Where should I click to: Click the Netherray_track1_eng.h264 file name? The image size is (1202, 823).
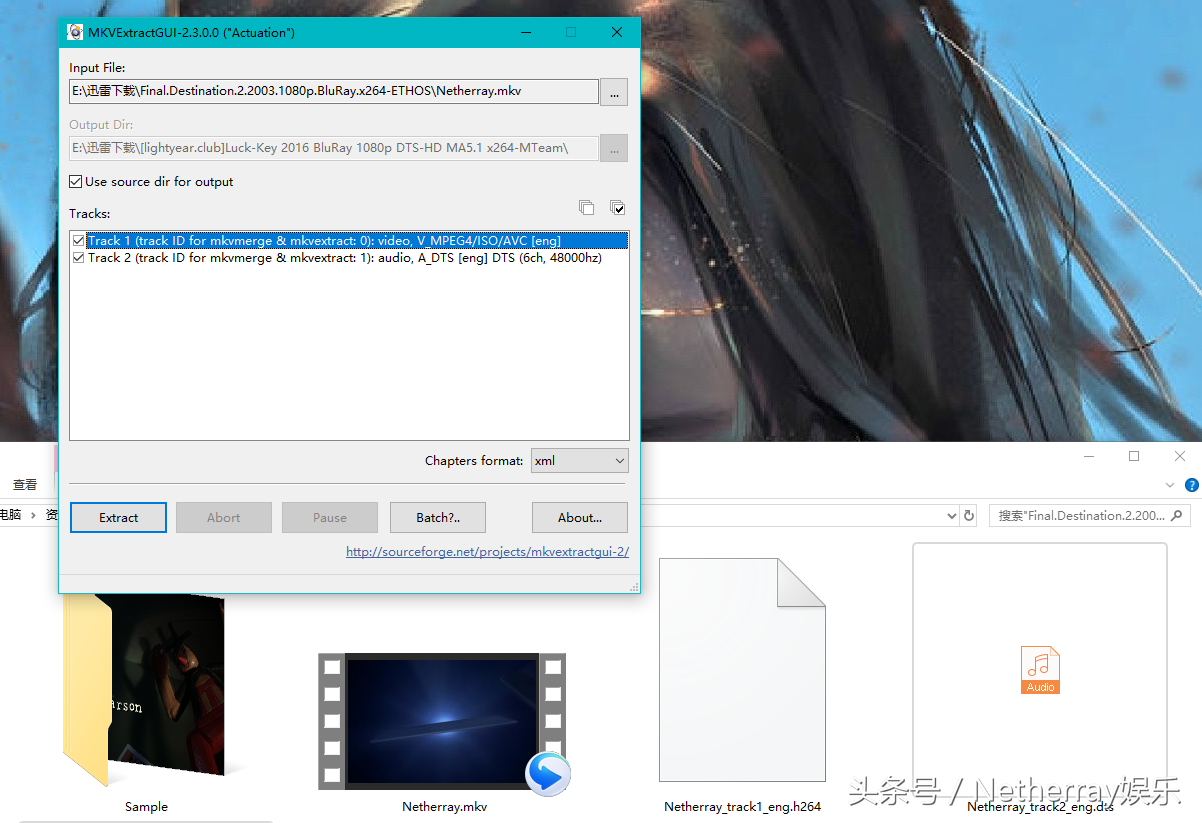tap(742, 807)
